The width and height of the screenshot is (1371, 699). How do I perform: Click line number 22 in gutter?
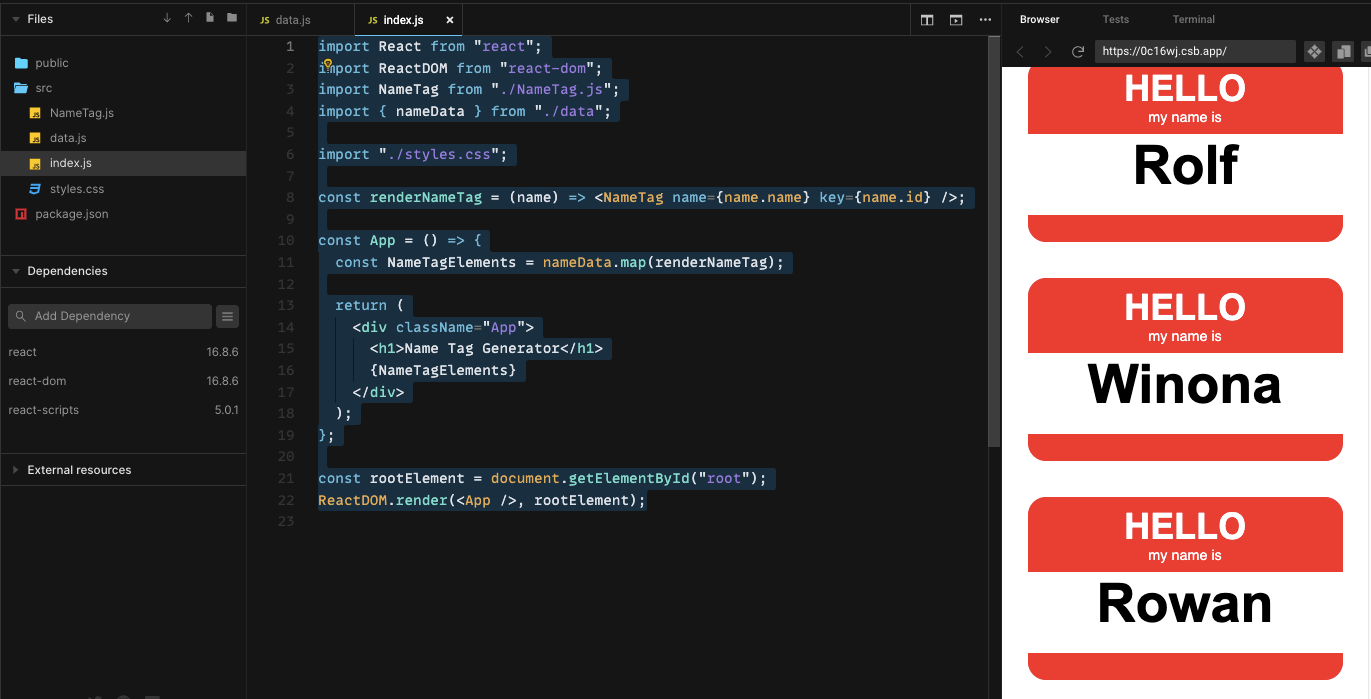coord(286,500)
